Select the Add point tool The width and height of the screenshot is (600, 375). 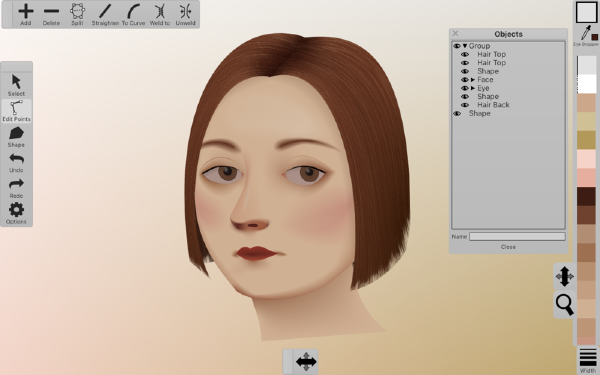26,14
